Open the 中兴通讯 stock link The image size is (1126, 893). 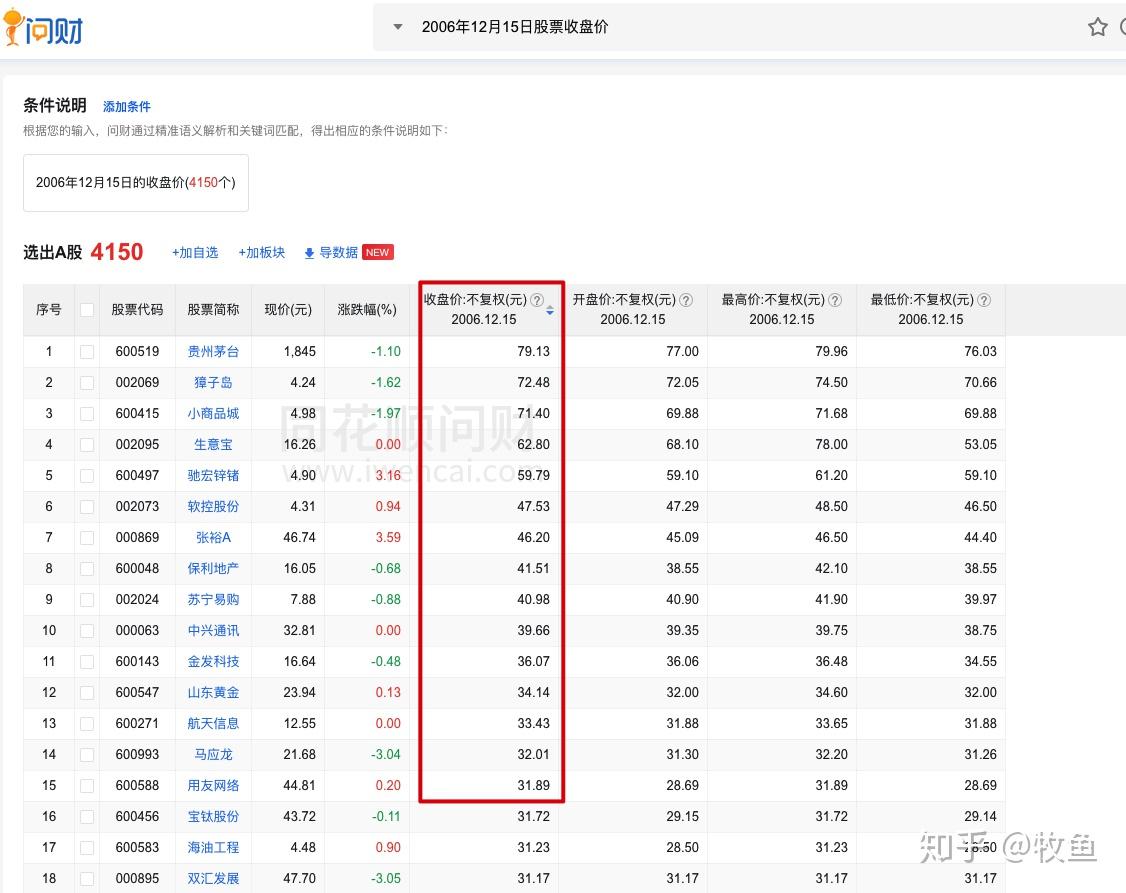pyautogui.click(x=213, y=630)
